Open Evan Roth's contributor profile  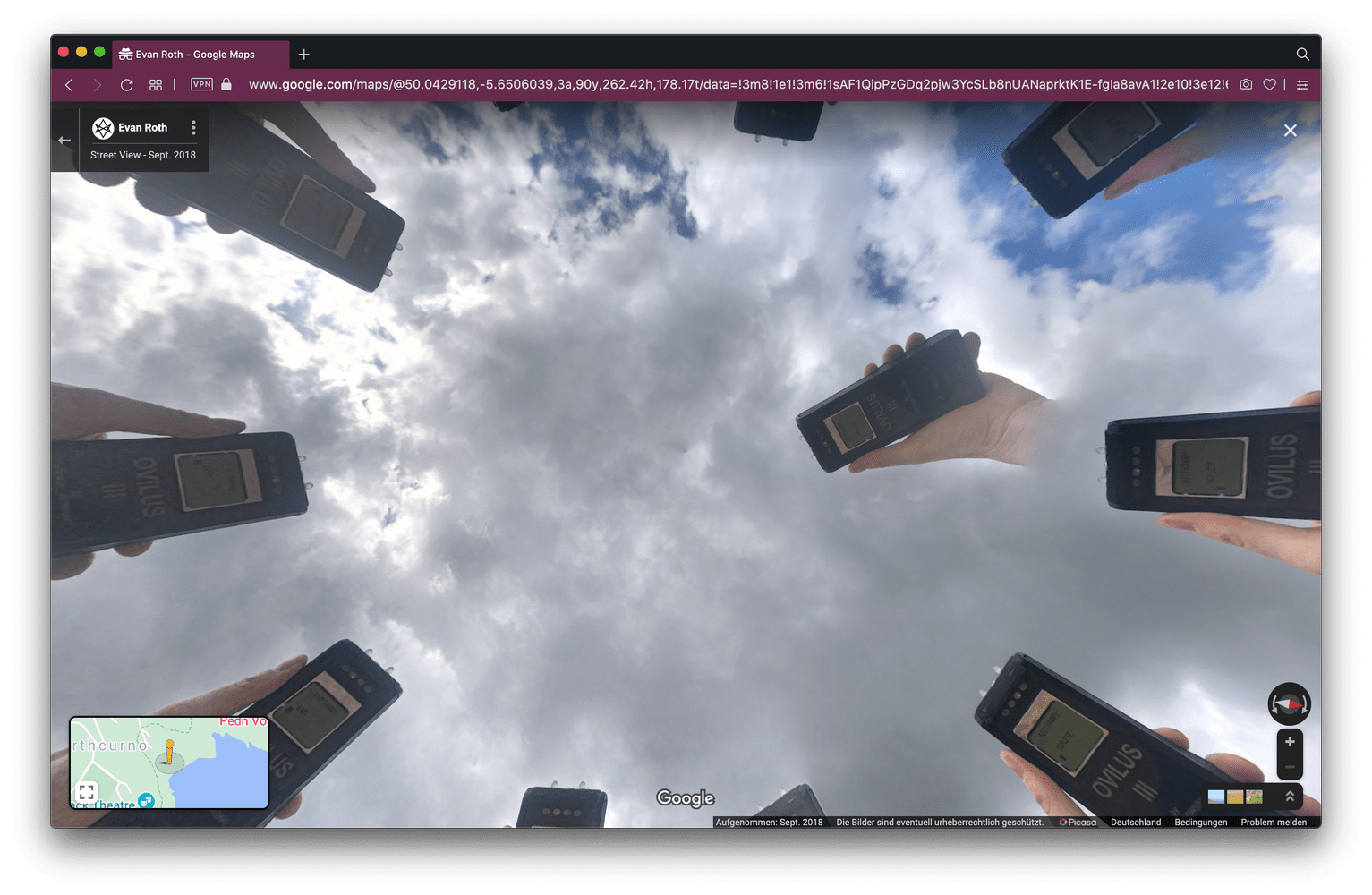pyautogui.click(x=142, y=128)
